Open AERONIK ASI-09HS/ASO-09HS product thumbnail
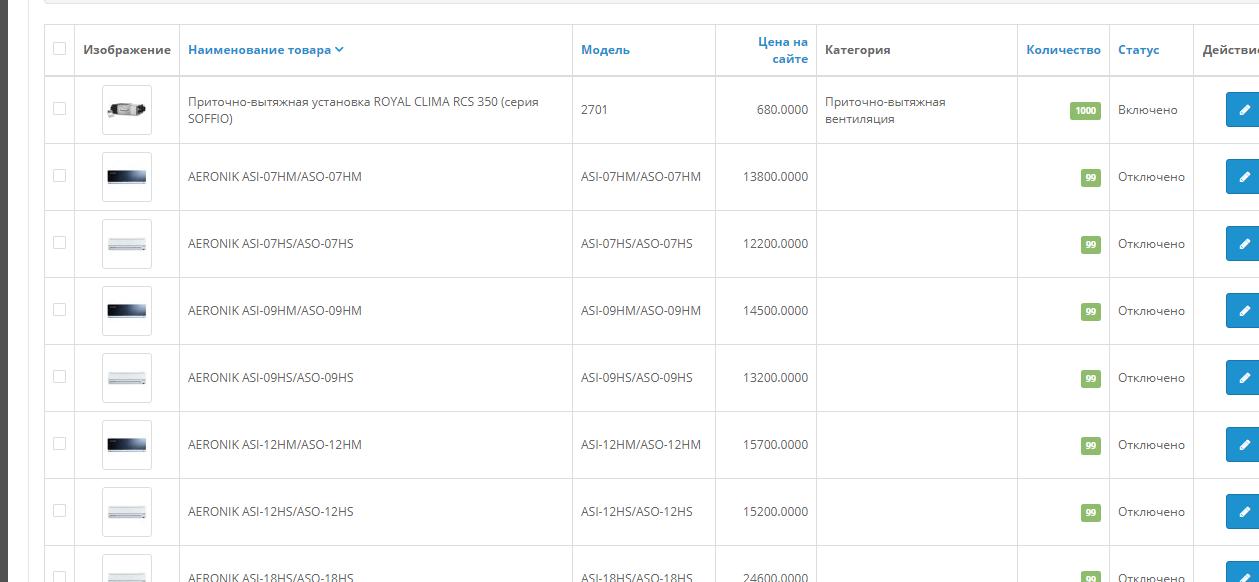 tap(127, 378)
